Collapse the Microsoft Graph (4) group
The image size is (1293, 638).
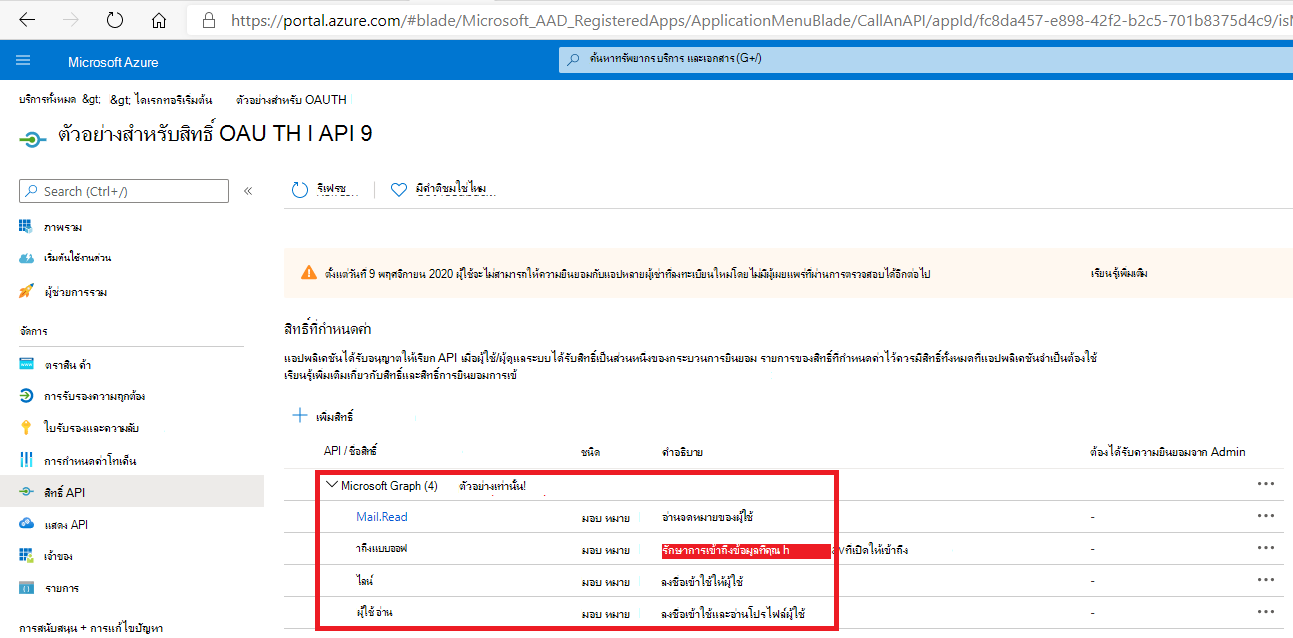pyautogui.click(x=333, y=485)
